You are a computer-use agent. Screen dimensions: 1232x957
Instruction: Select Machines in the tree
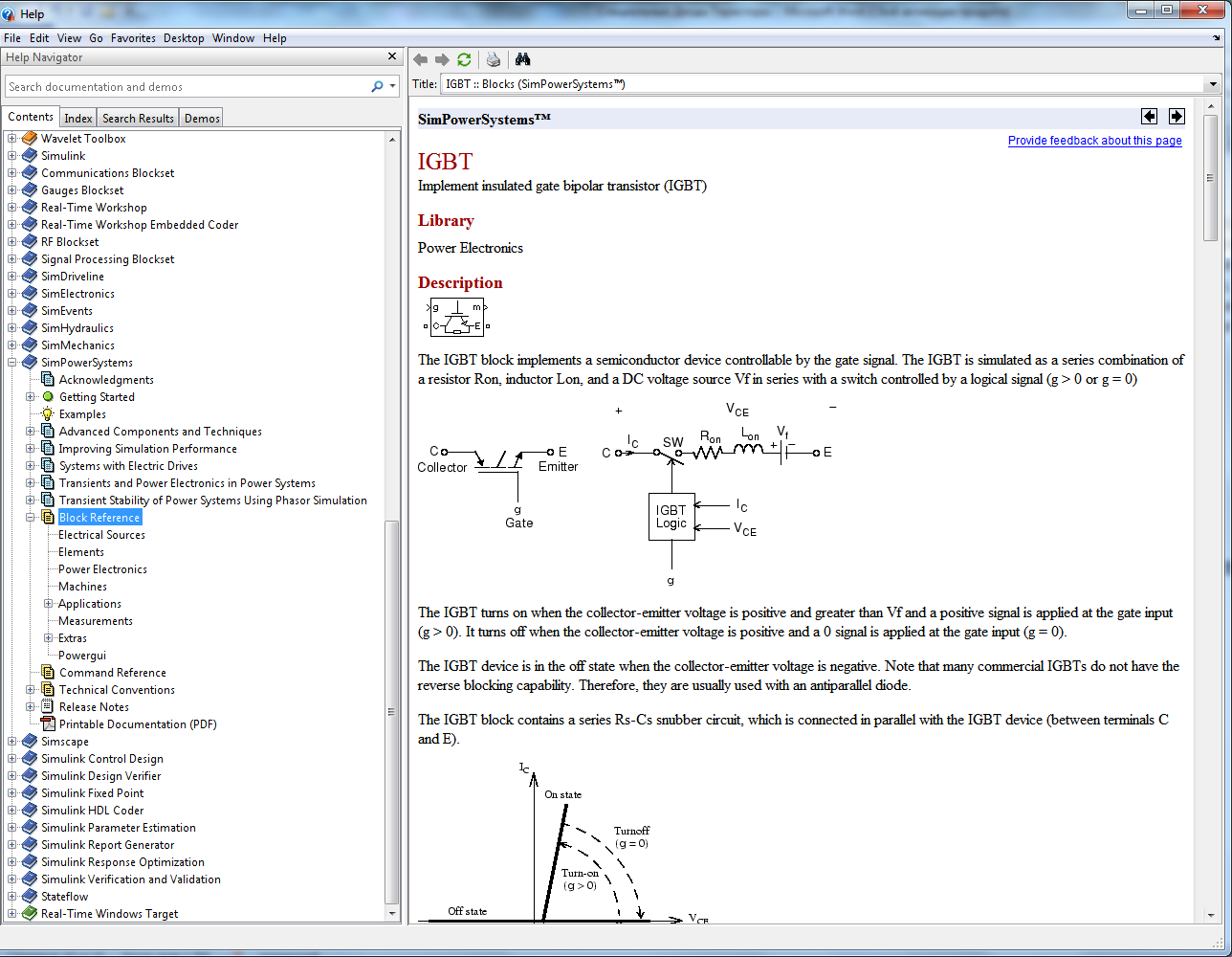pos(82,587)
